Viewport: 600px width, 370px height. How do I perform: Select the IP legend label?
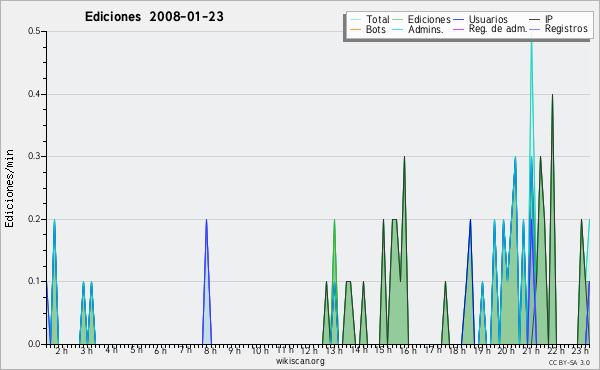(x=549, y=19)
